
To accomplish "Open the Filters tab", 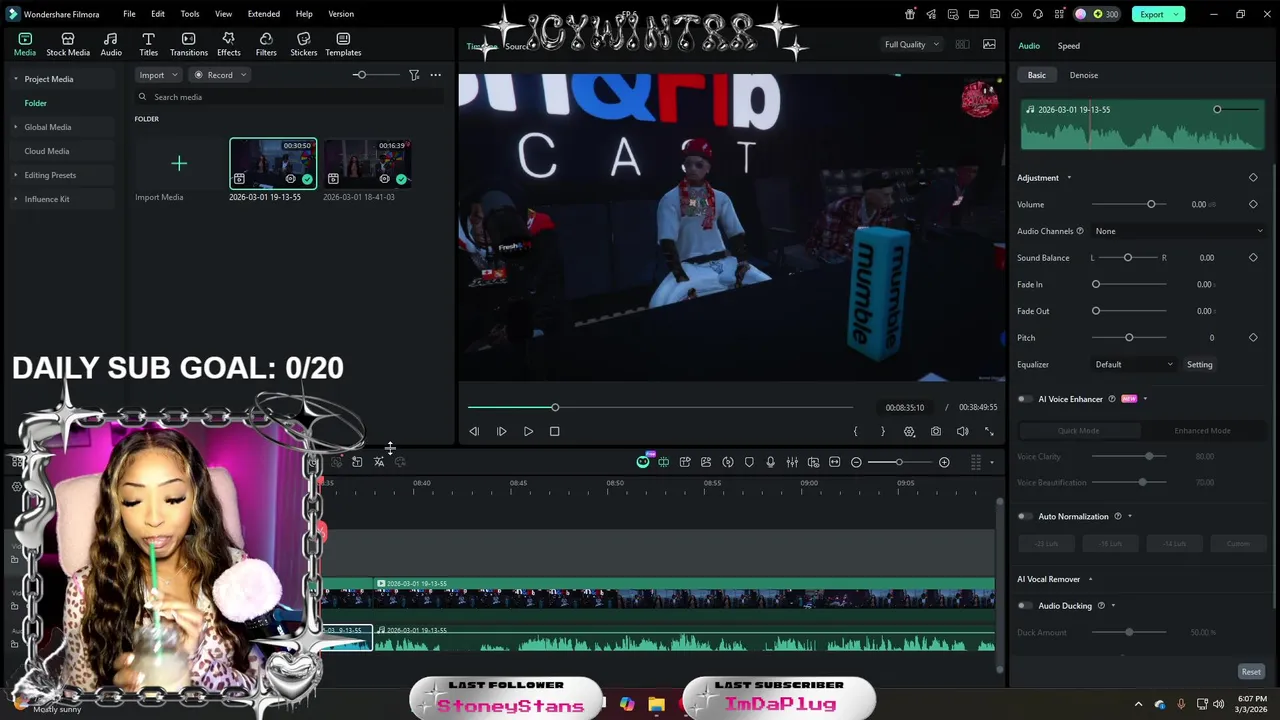I will point(266,44).
